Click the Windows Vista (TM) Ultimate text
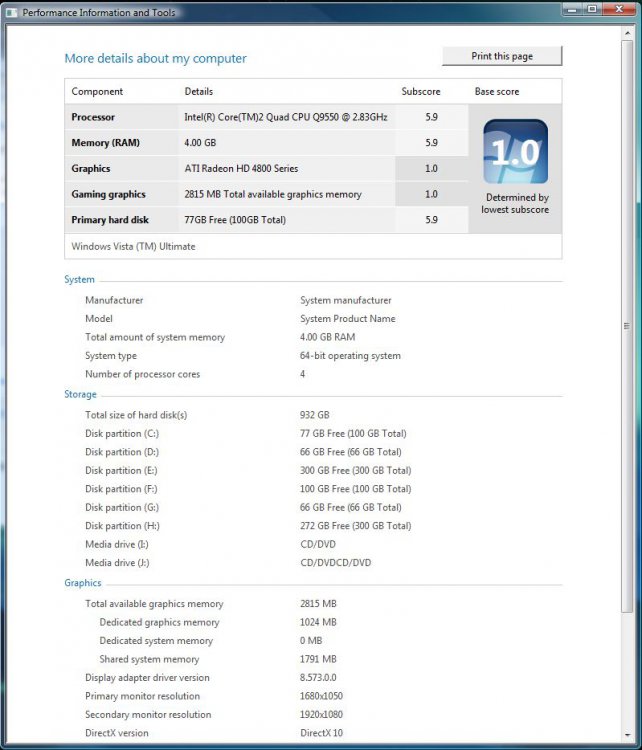 pos(133,246)
